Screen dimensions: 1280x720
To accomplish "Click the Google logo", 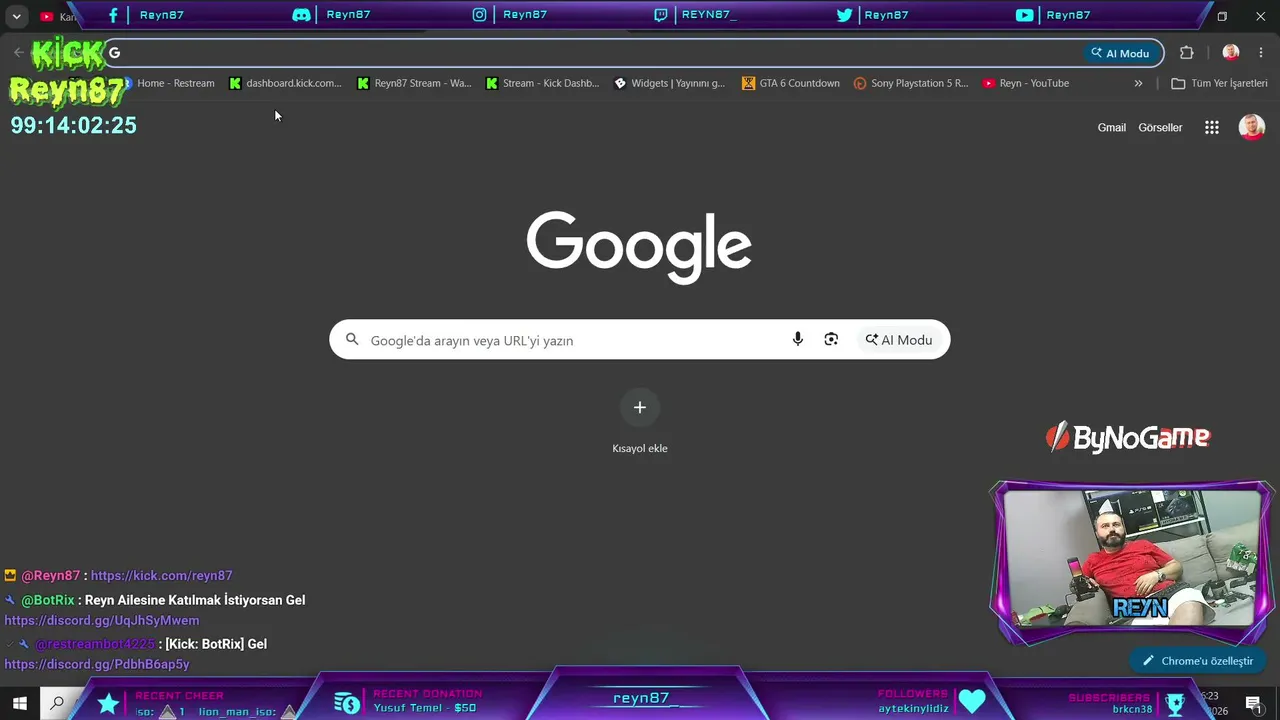I will (640, 247).
